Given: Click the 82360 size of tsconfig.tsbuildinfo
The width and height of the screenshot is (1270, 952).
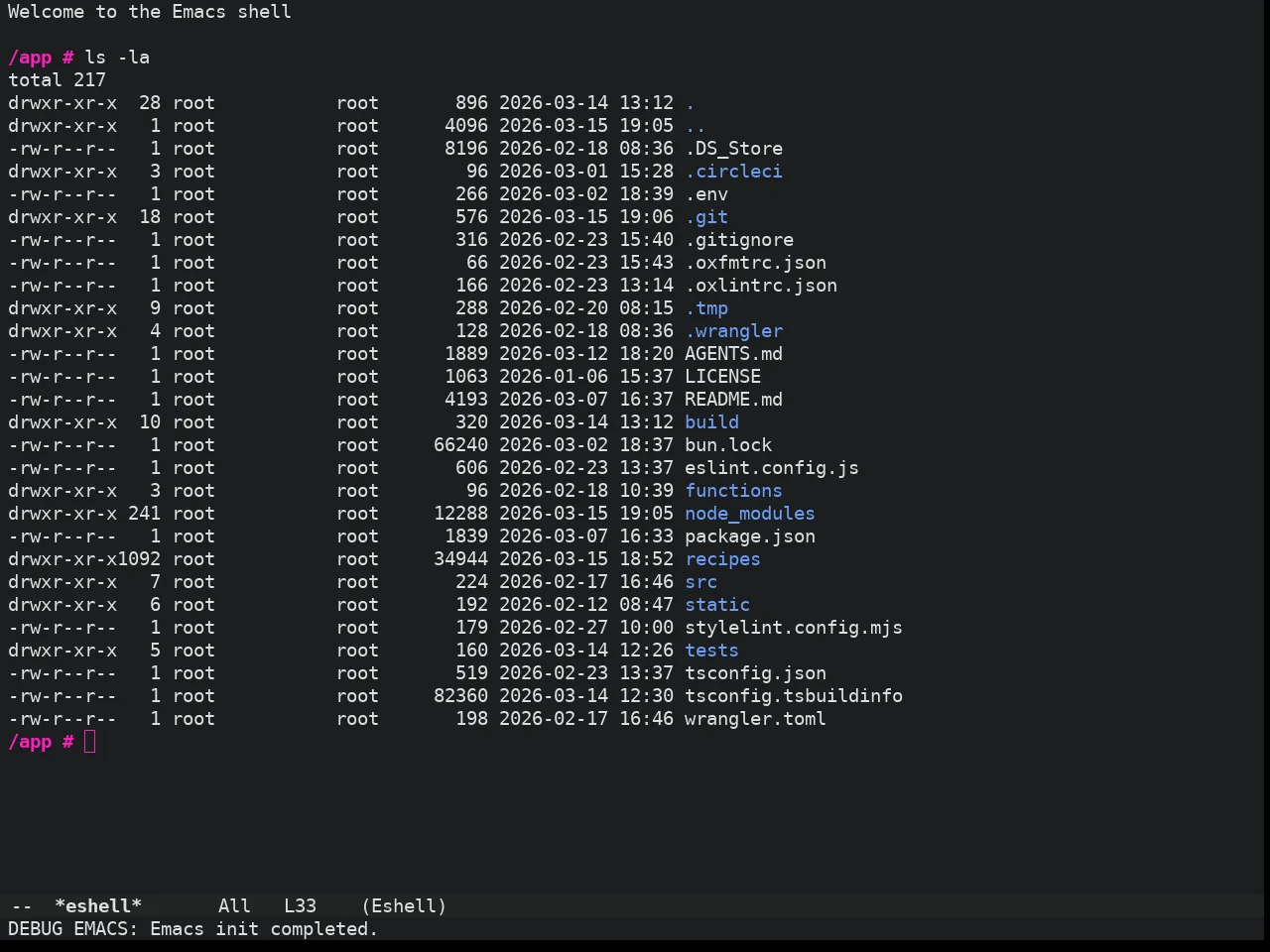Looking at the screenshot, I should (x=460, y=696).
